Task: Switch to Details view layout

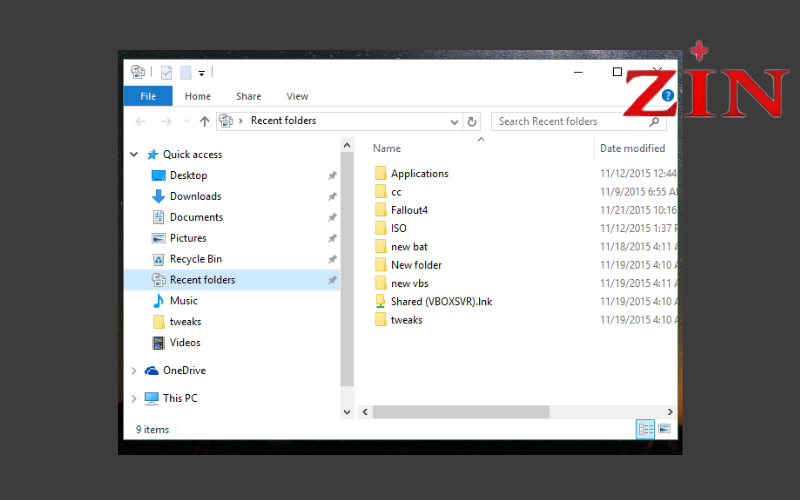Action: (645, 429)
